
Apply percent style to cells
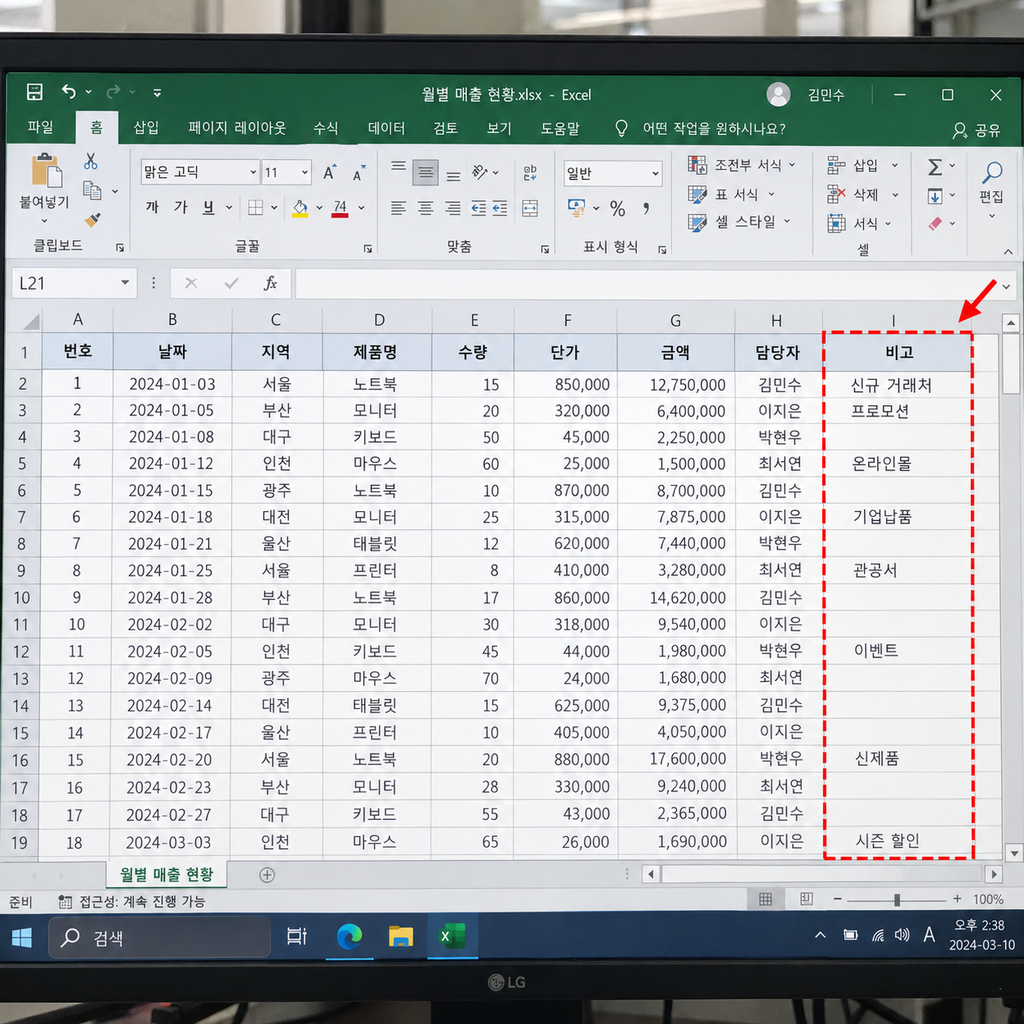[618, 209]
